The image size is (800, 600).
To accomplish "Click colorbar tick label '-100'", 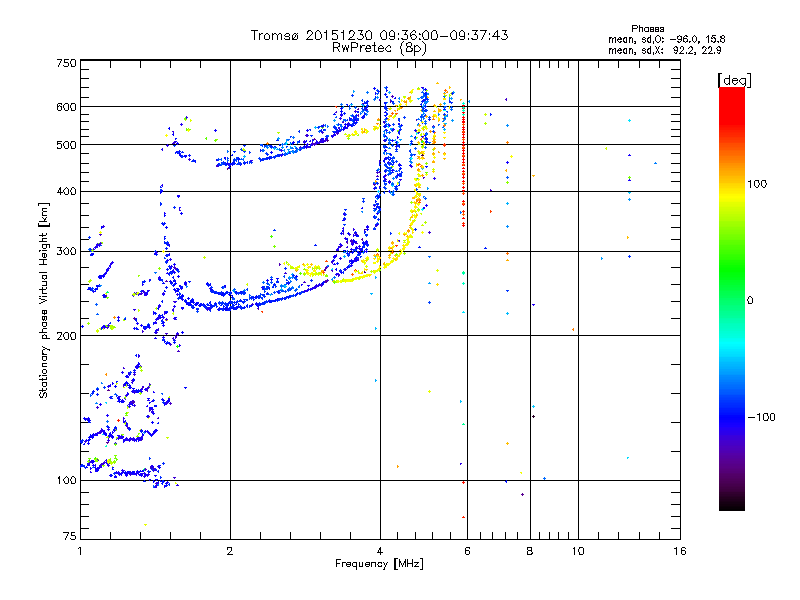I will pyautogui.click(x=761, y=417).
